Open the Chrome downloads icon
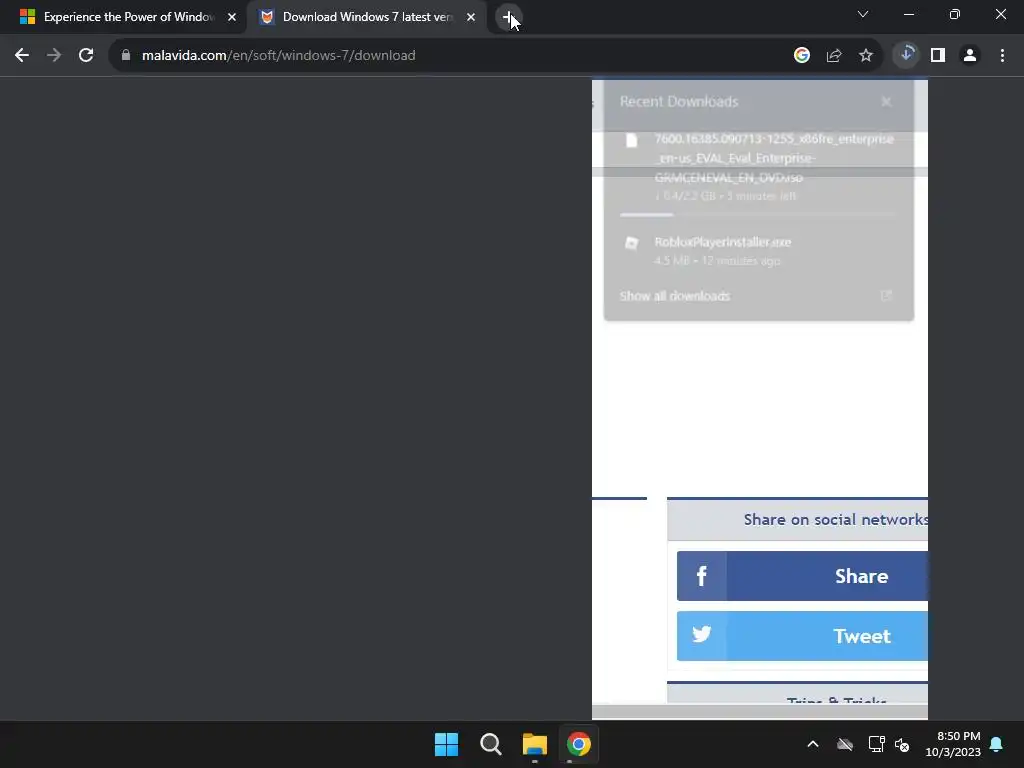This screenshot has height=768, width=1024. coord(906,55)
